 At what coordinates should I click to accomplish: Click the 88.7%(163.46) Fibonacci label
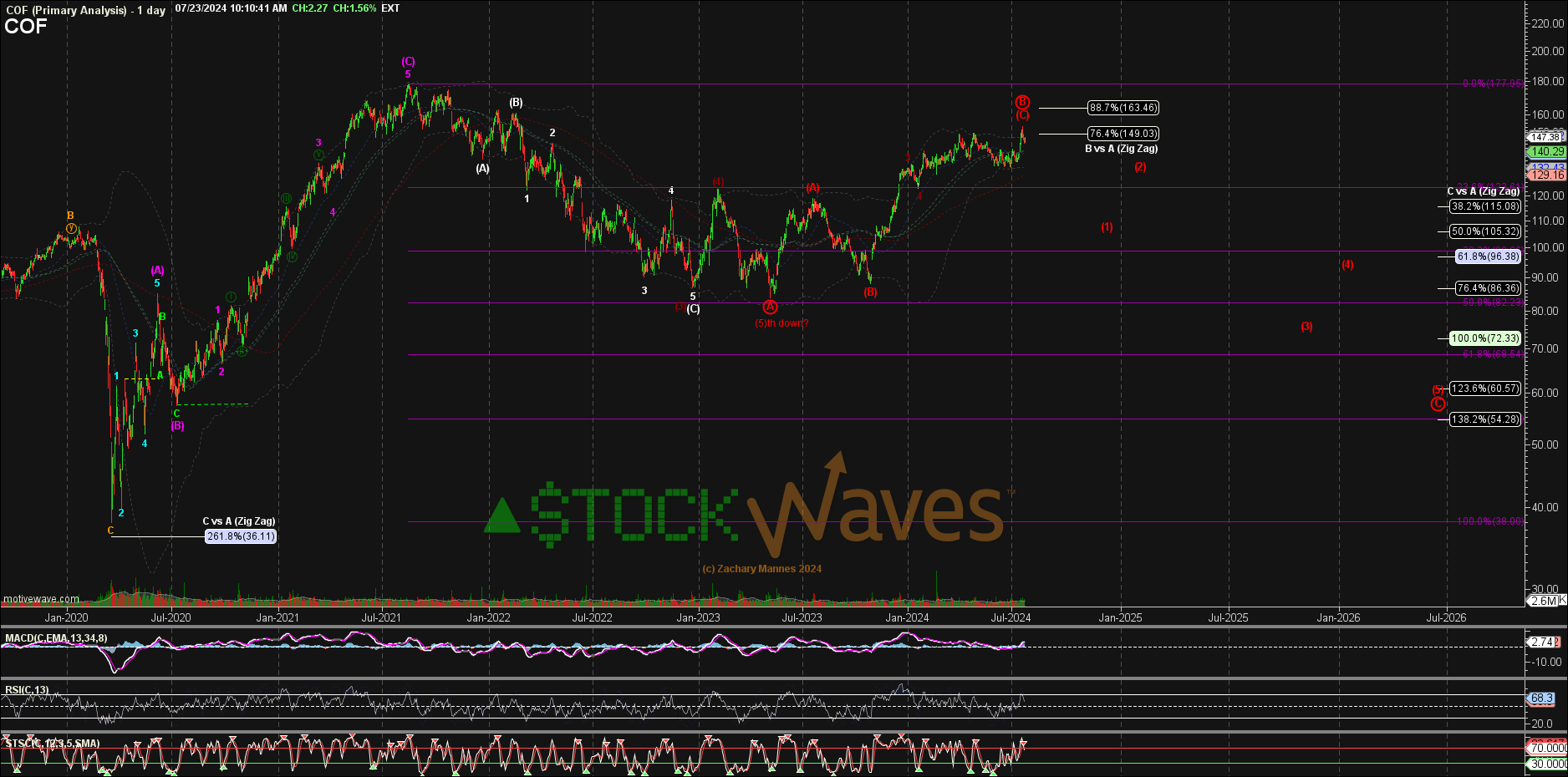[1123, 108]
